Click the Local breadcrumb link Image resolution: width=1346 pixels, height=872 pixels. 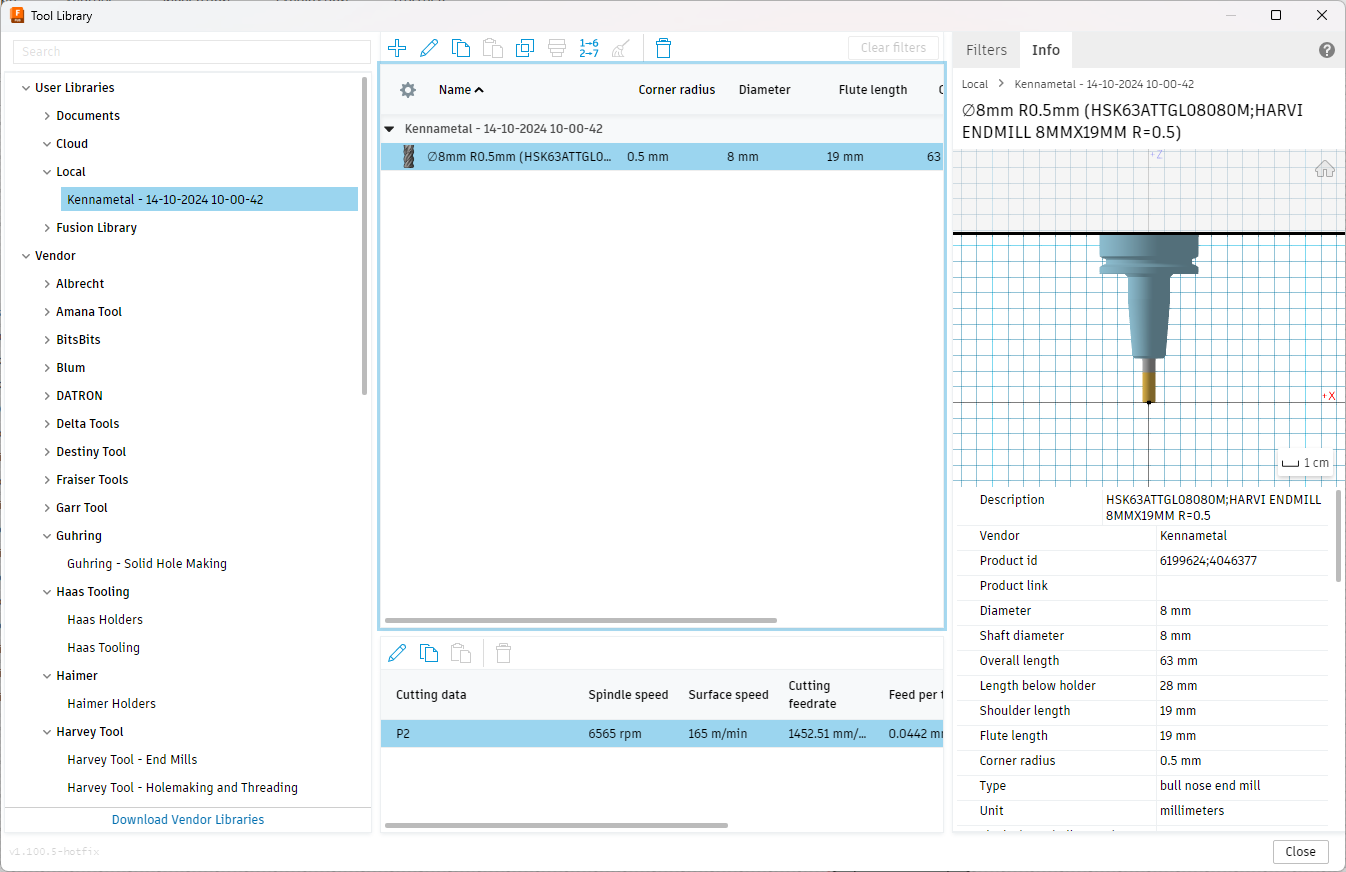click(975, 85)
